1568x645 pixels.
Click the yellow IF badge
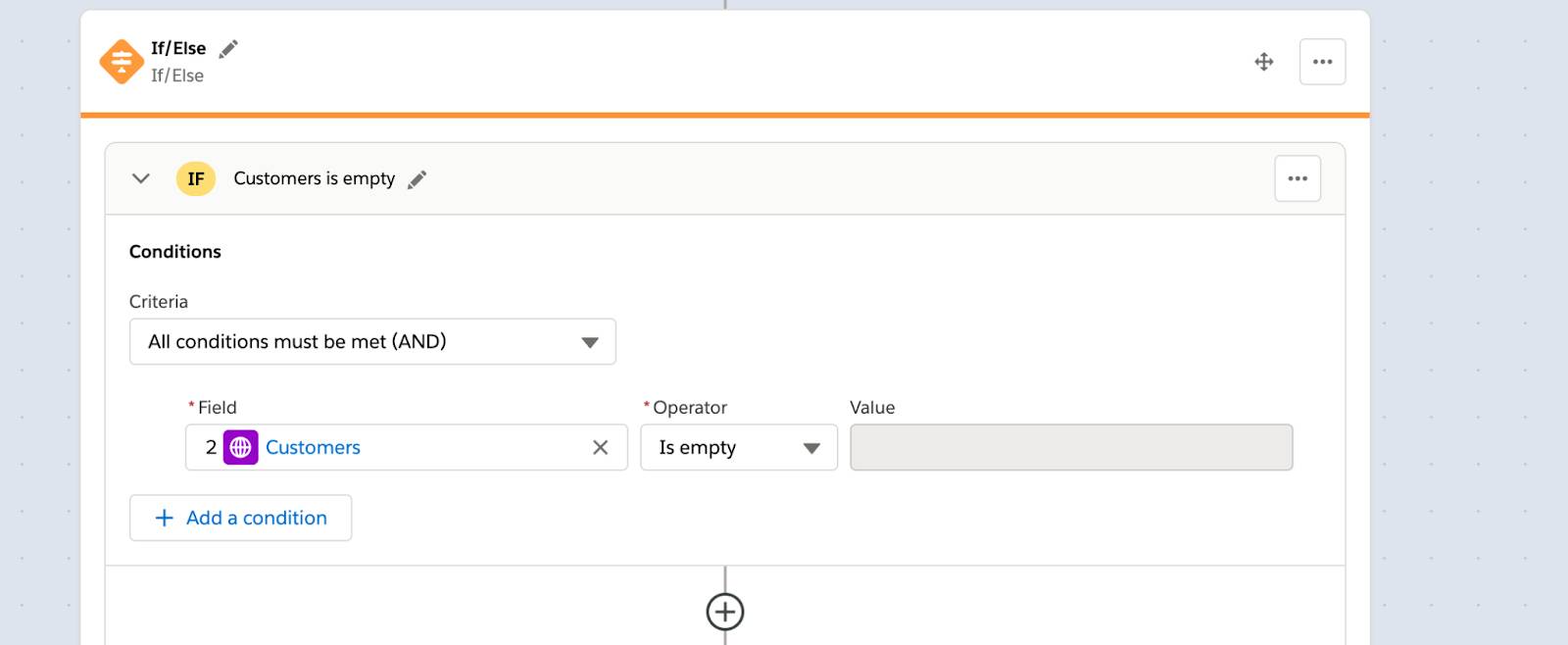coord(196,178)
